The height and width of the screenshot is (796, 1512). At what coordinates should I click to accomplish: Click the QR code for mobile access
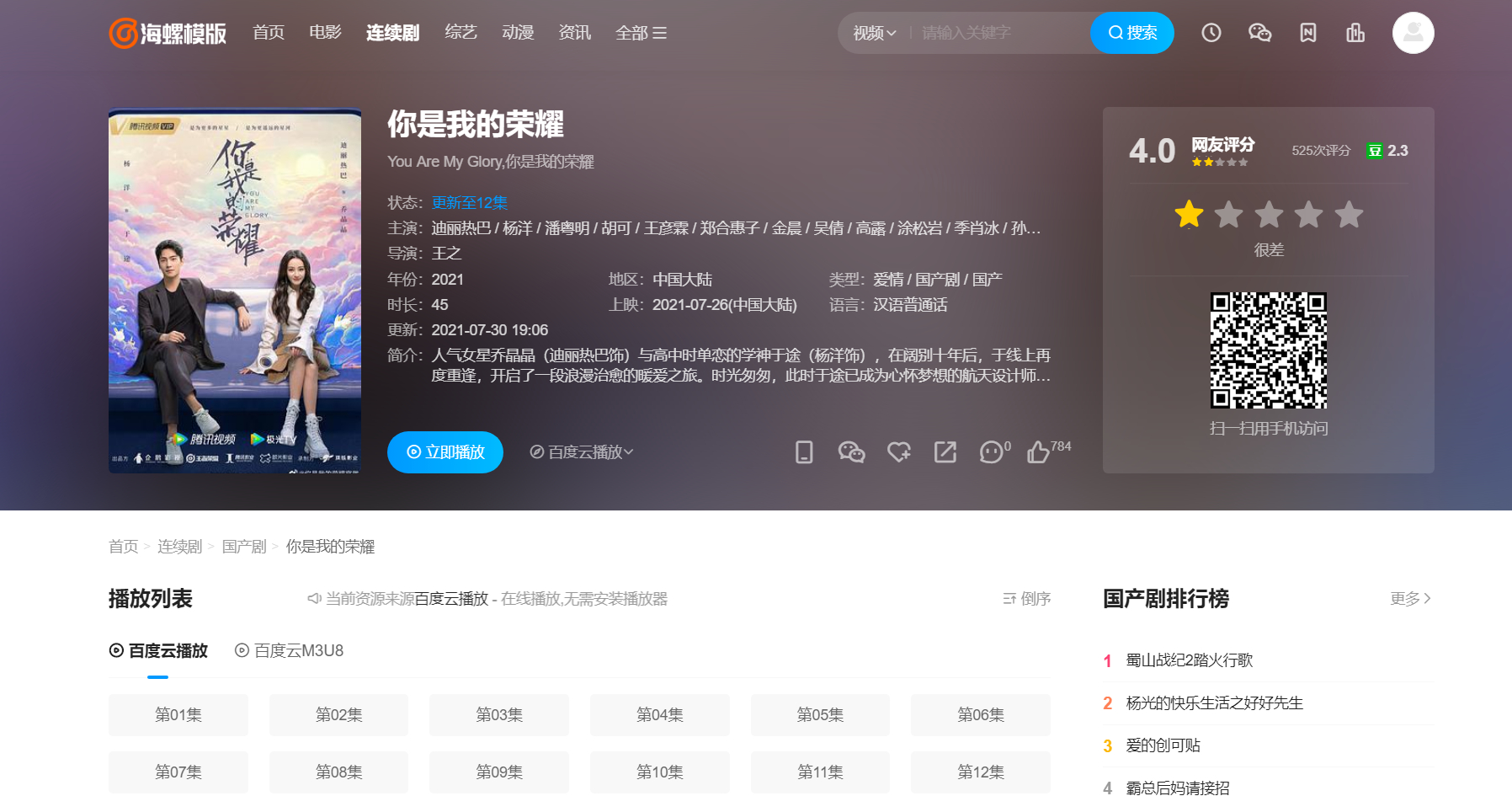(x=1269, y=350)
